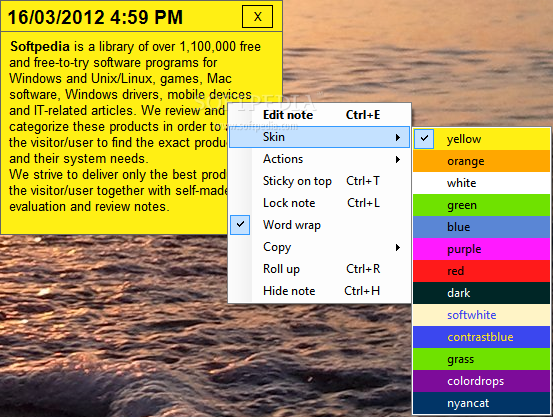Click the Ctrl+T shortcut text
Image resolution: width=553 pixels, height=417 pixels.
pos(363,181)
